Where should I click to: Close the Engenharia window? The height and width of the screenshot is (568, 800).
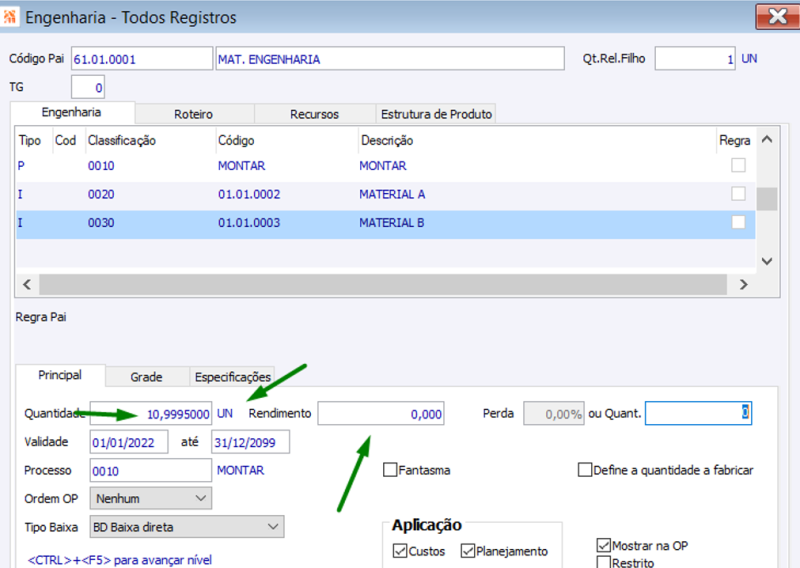tap(777, 17)
